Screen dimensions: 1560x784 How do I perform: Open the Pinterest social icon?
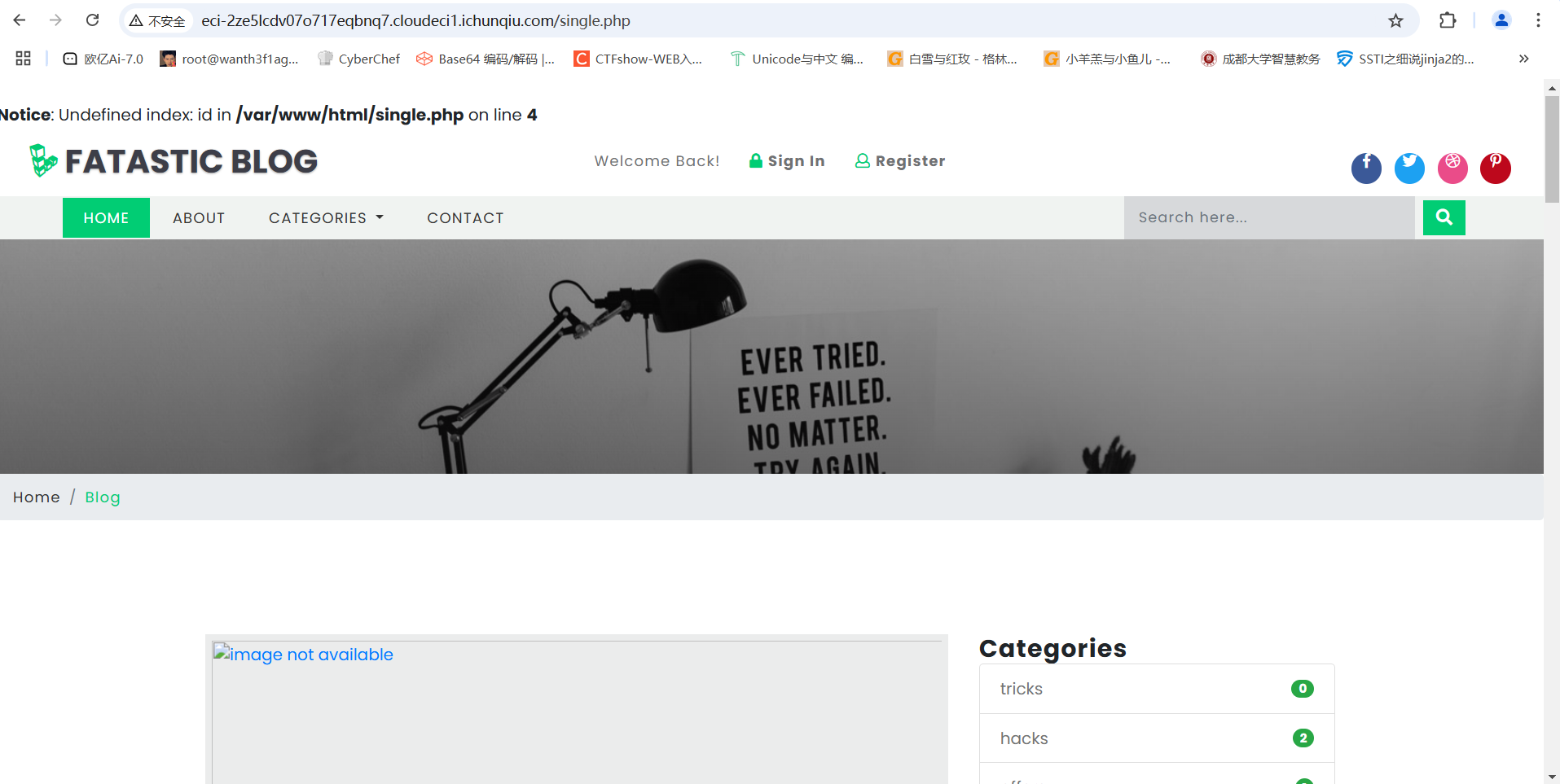(1495, 169)
